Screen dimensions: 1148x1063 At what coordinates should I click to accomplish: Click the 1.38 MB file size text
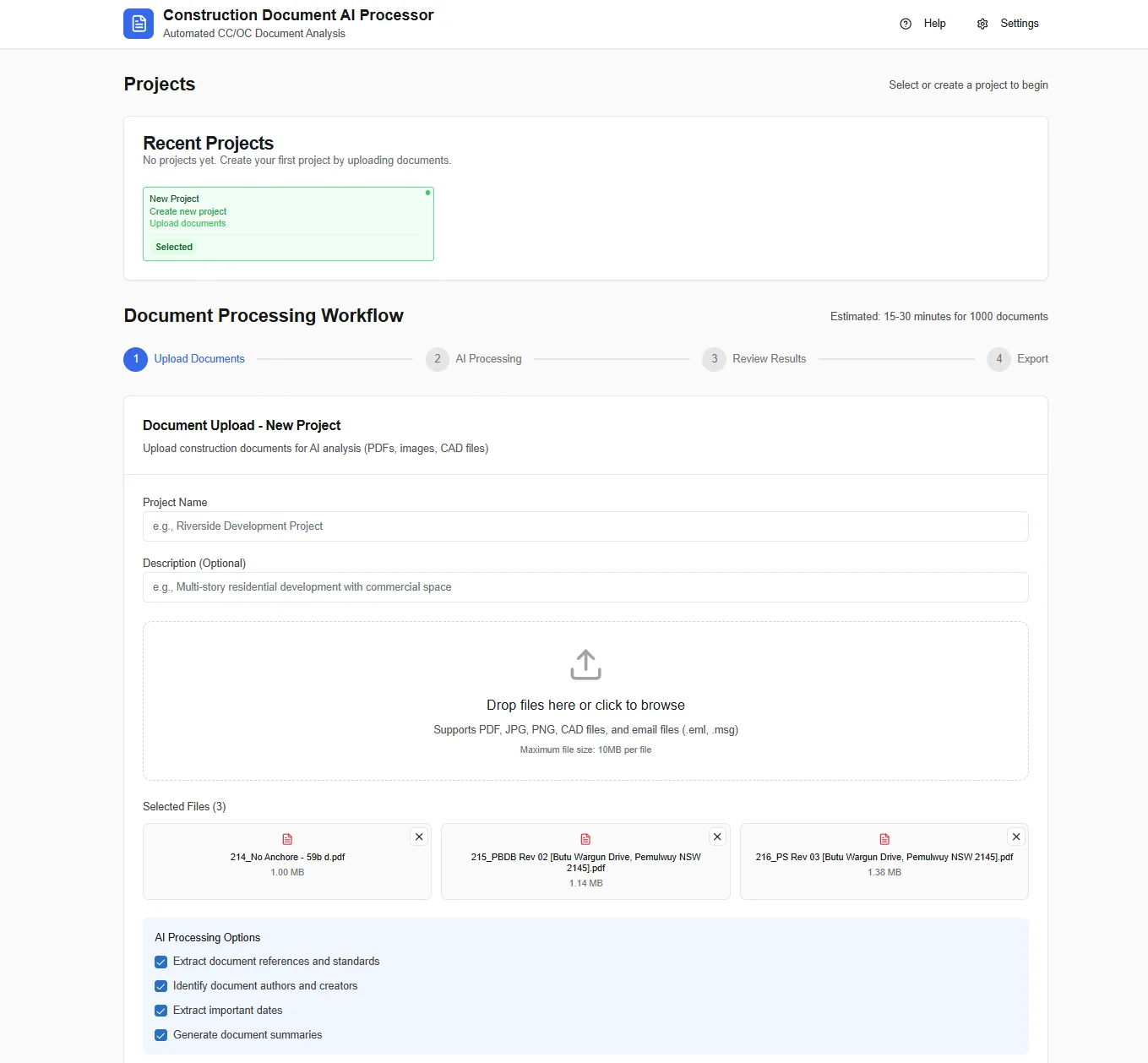[x=884, y=872]
